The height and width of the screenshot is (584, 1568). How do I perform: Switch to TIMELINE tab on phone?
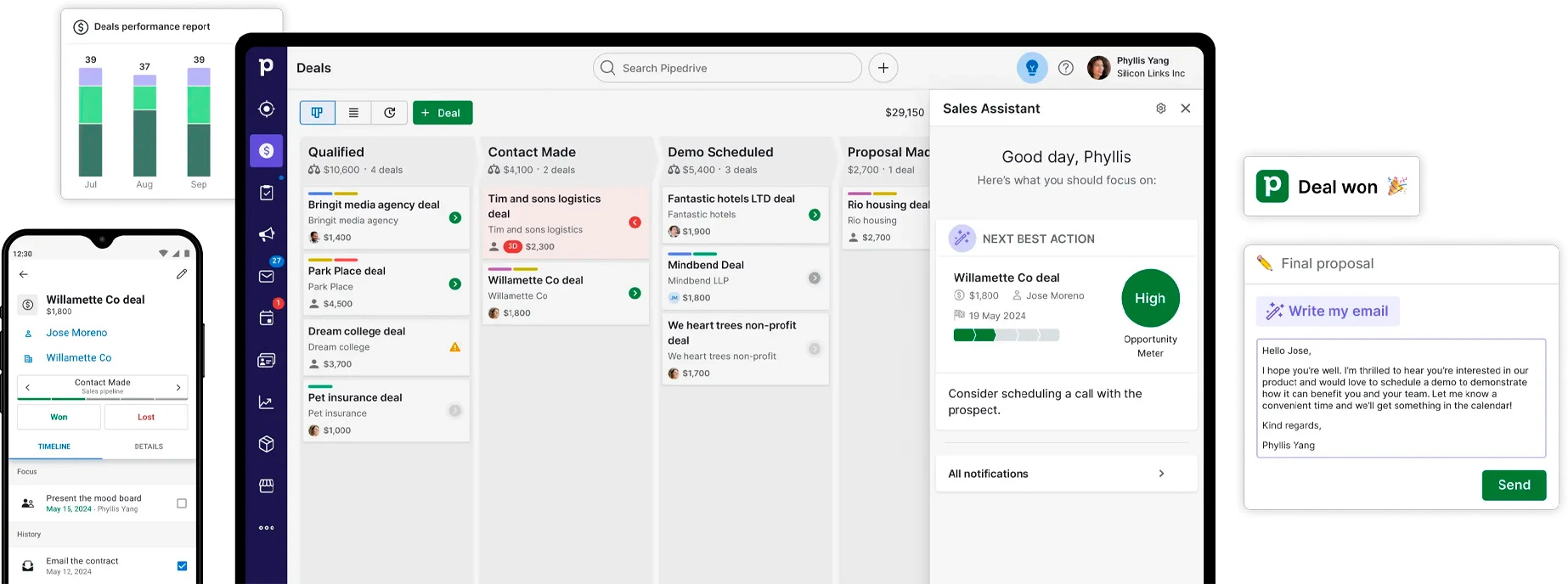tap(54, 446)
